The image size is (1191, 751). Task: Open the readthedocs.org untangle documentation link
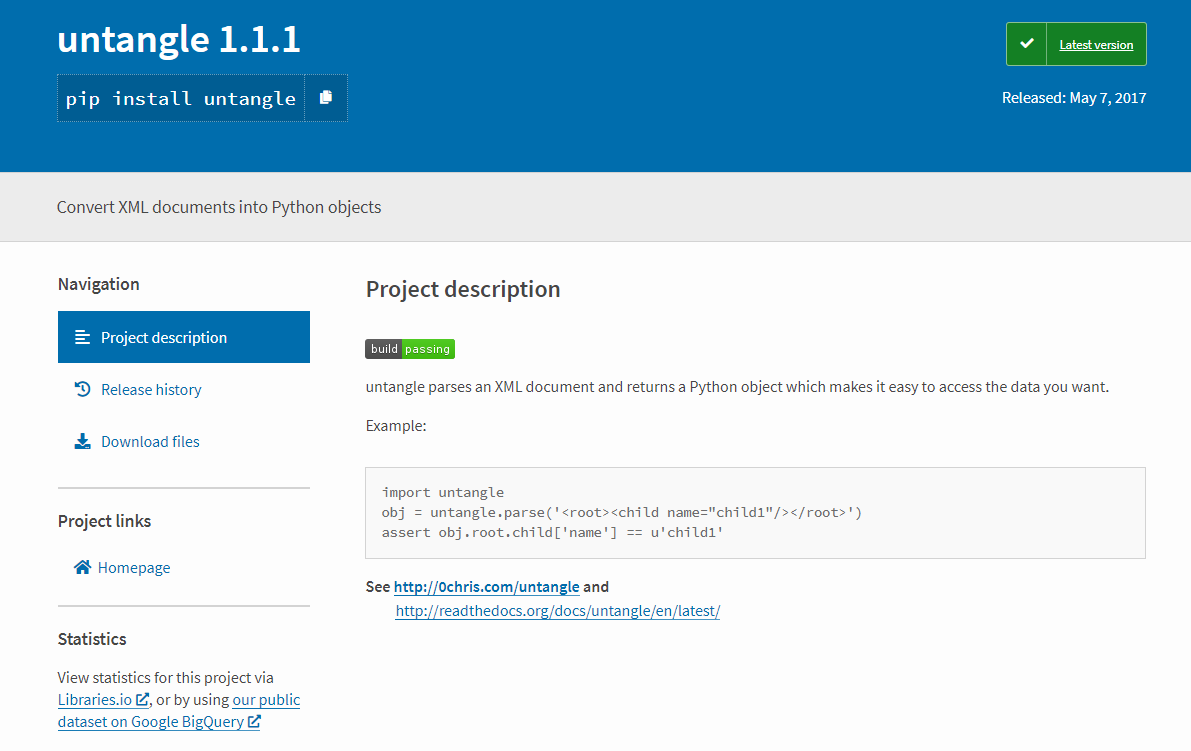(558, 611)
